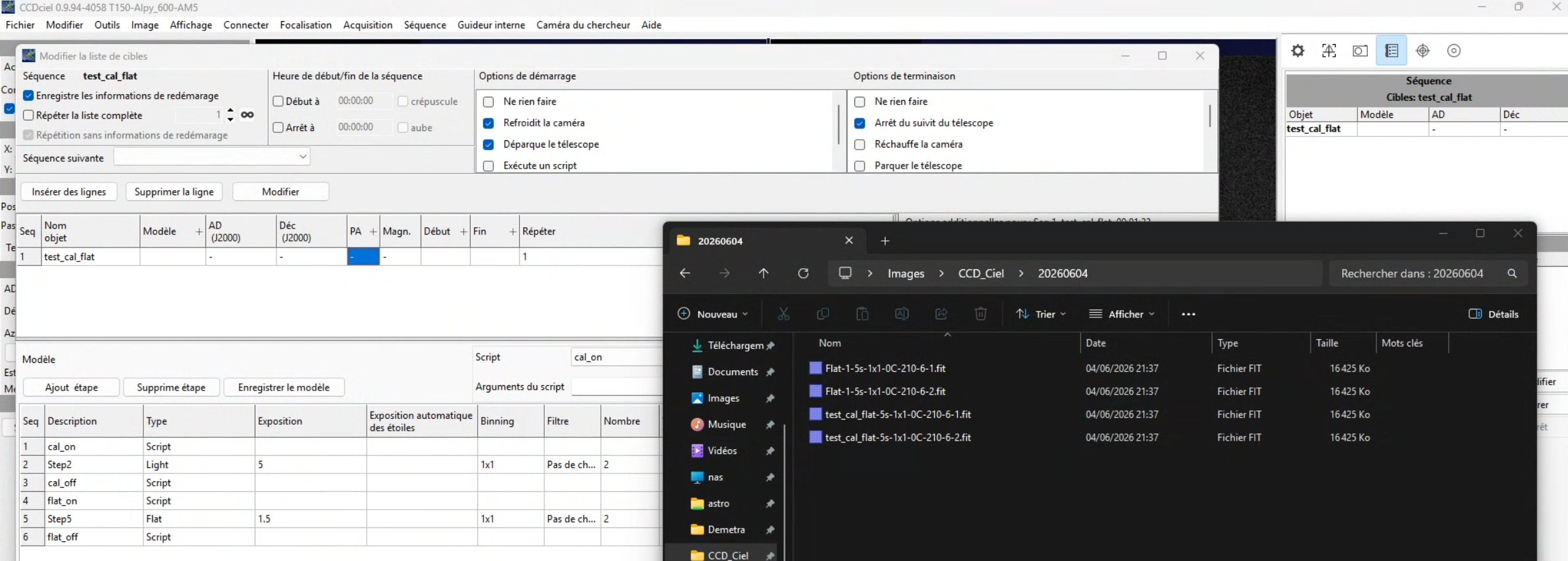Click the Copy icon in Explorer toolbar
1568x561 pixels.
click(823, 314)
